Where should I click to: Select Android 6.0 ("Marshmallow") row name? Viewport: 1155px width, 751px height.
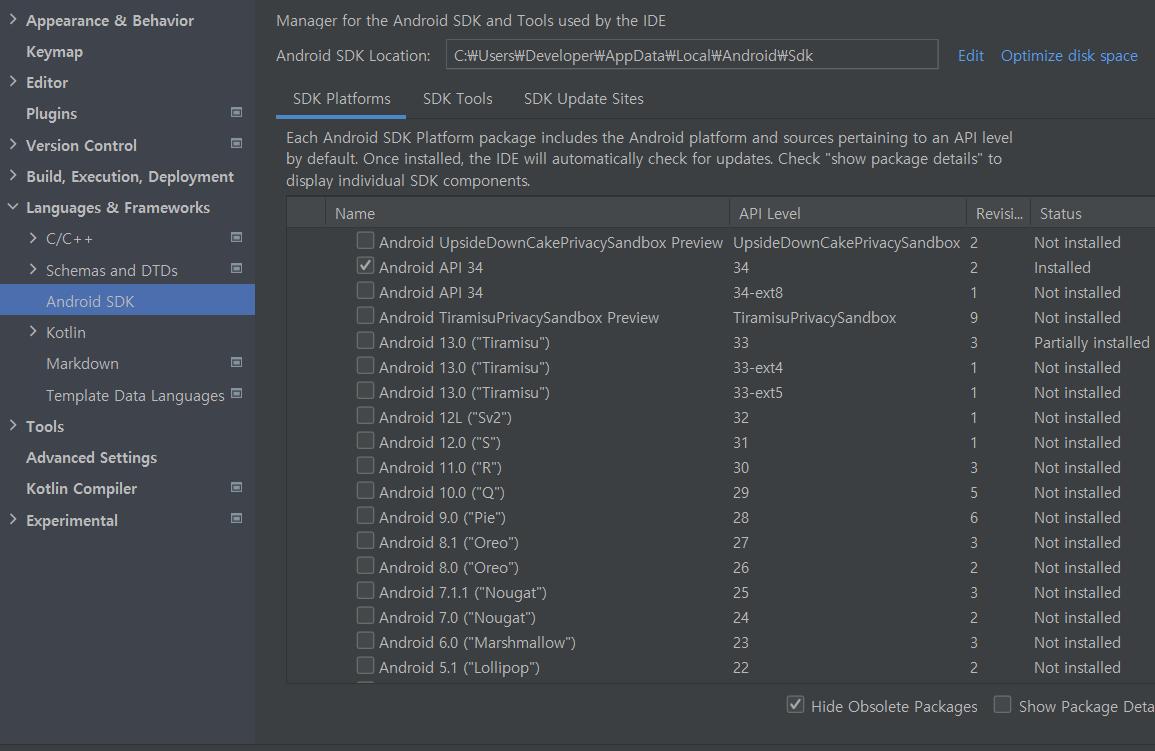click(x=477, y=643)
